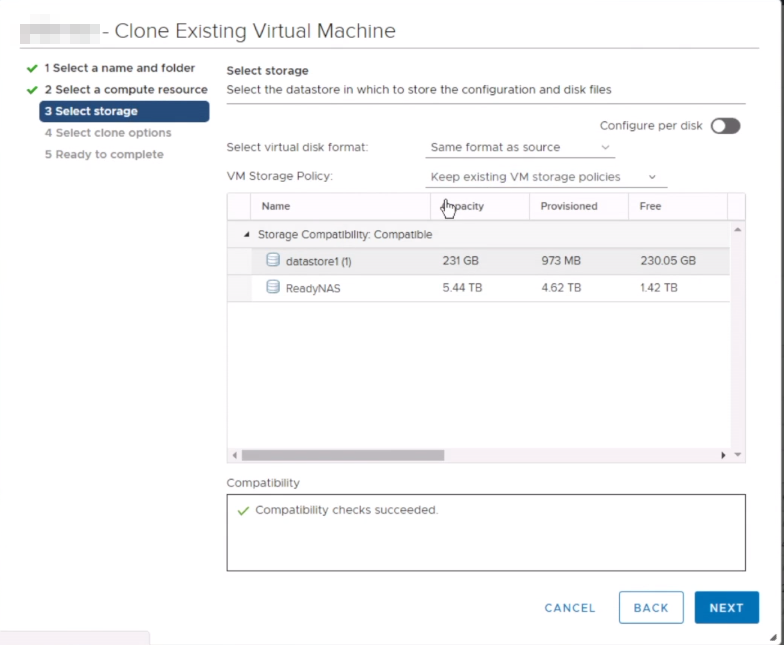Click the checkmark next to step 1

(x=32, y=68)
